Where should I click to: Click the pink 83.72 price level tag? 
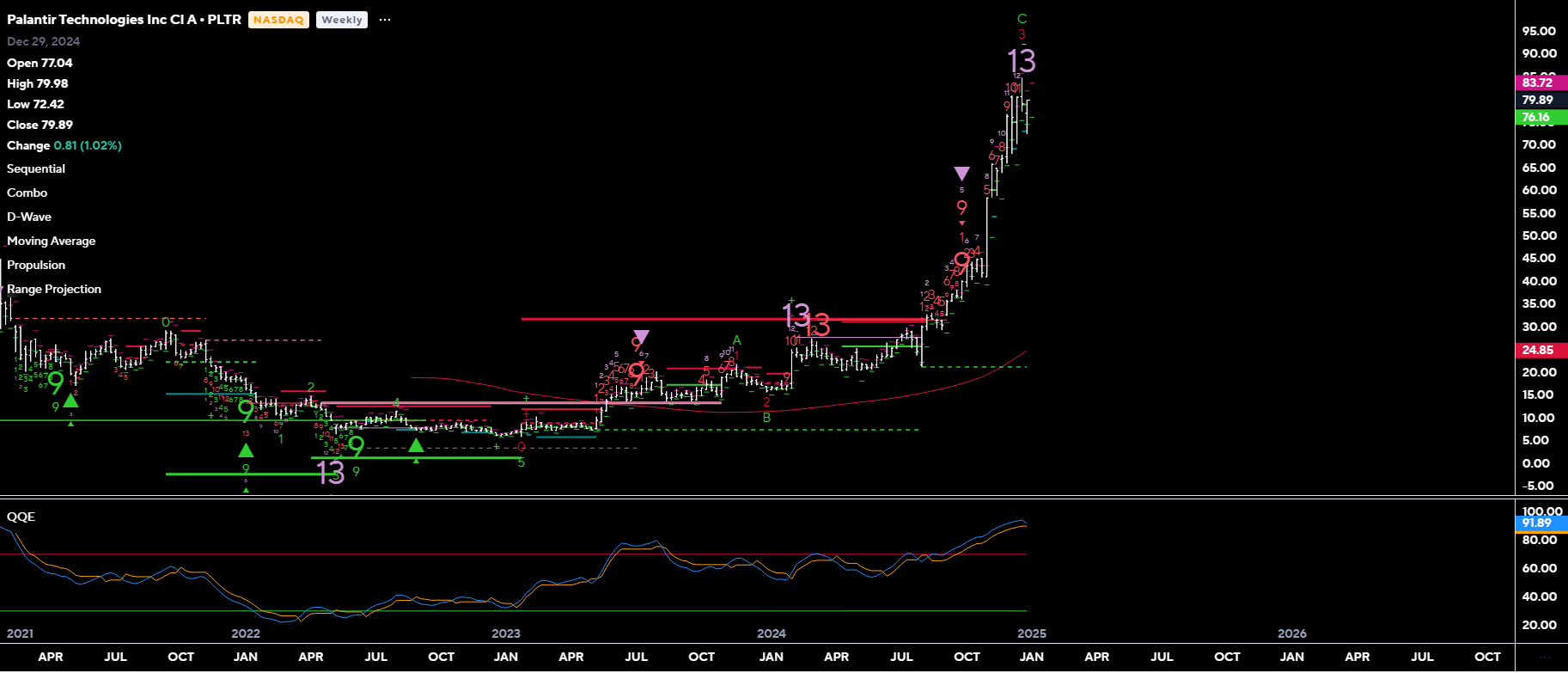click(1537, 83)
